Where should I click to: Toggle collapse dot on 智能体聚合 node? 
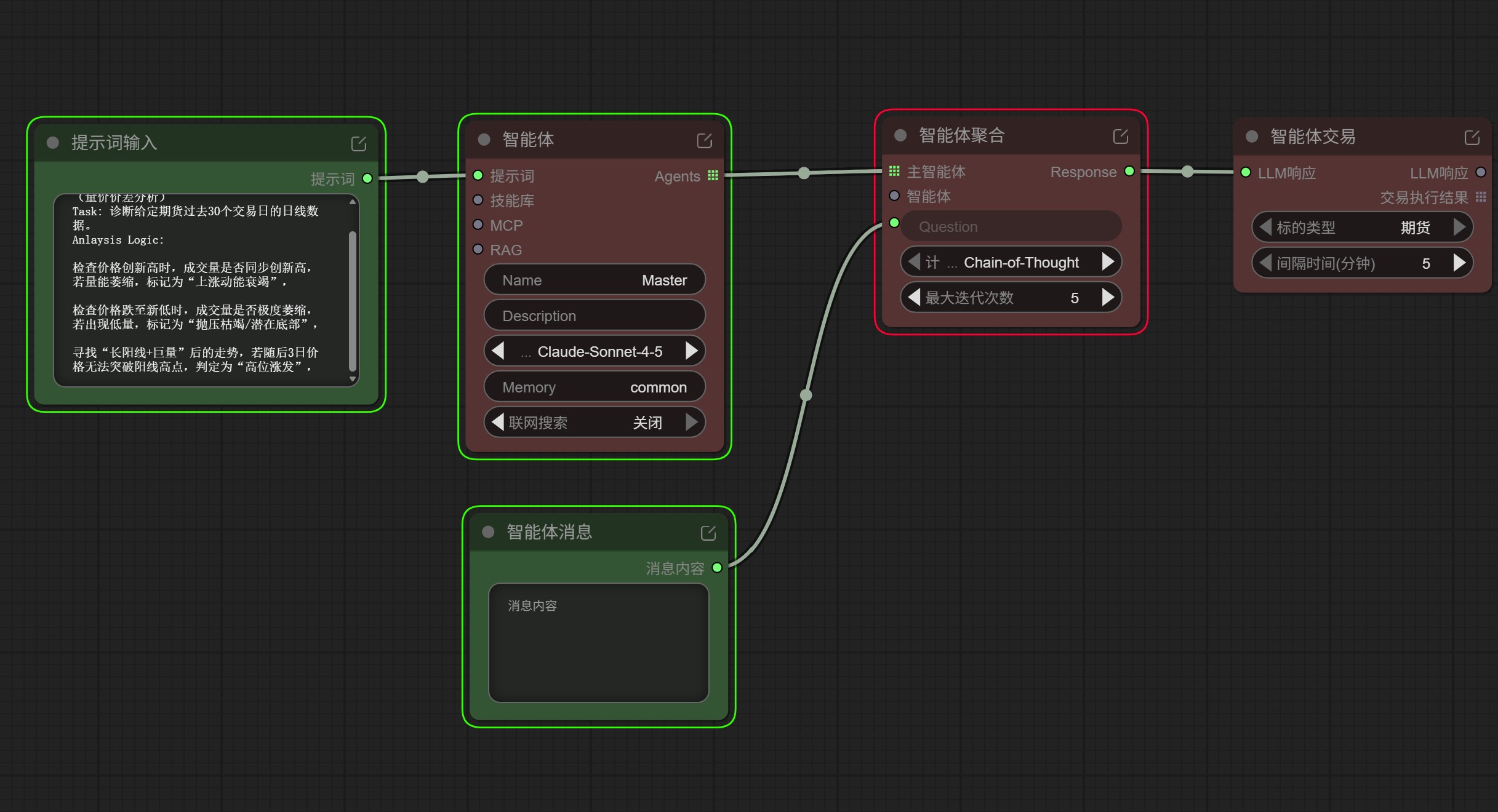[x=900, y=135]
